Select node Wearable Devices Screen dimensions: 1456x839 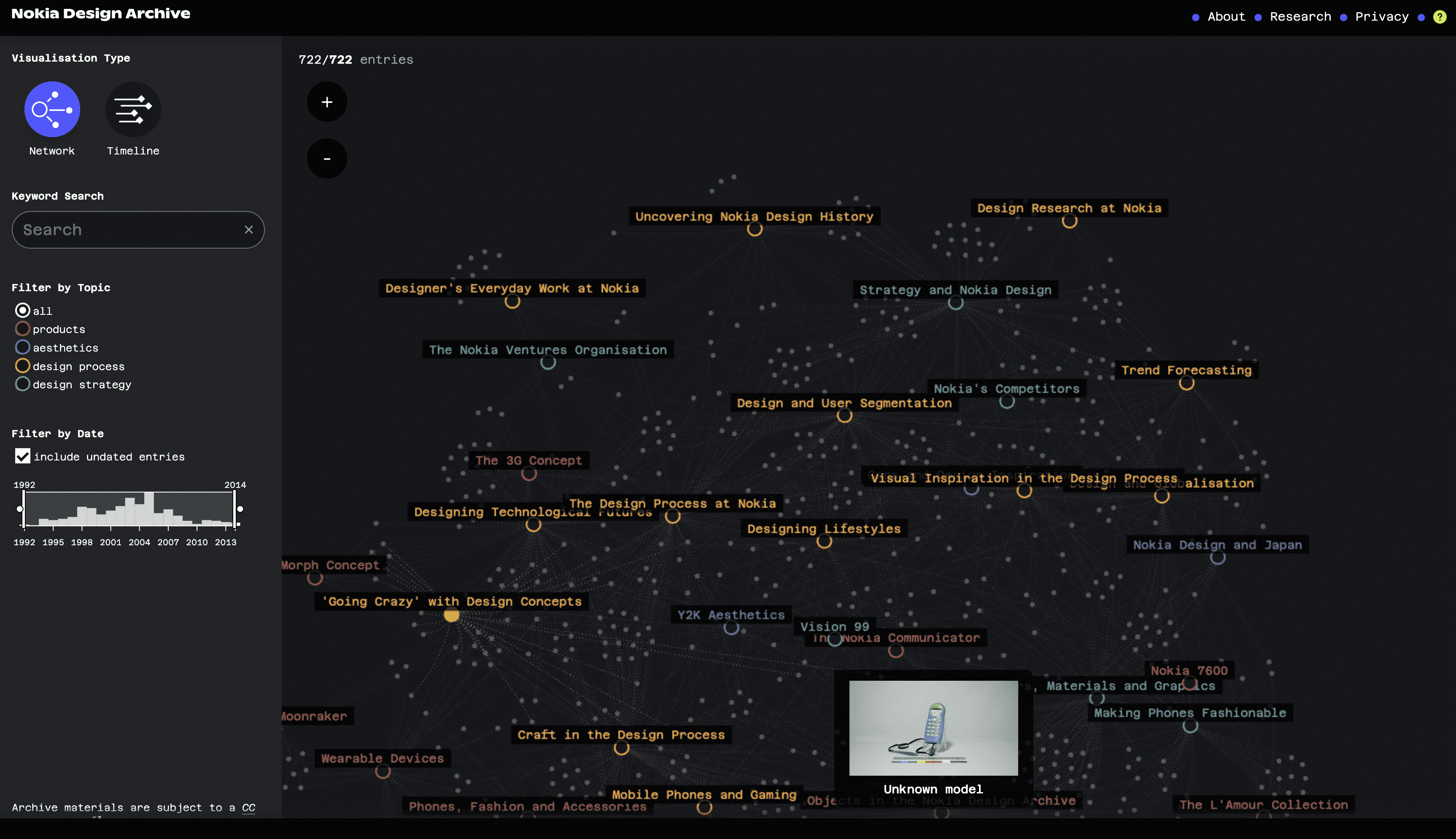tap(383, 771)
